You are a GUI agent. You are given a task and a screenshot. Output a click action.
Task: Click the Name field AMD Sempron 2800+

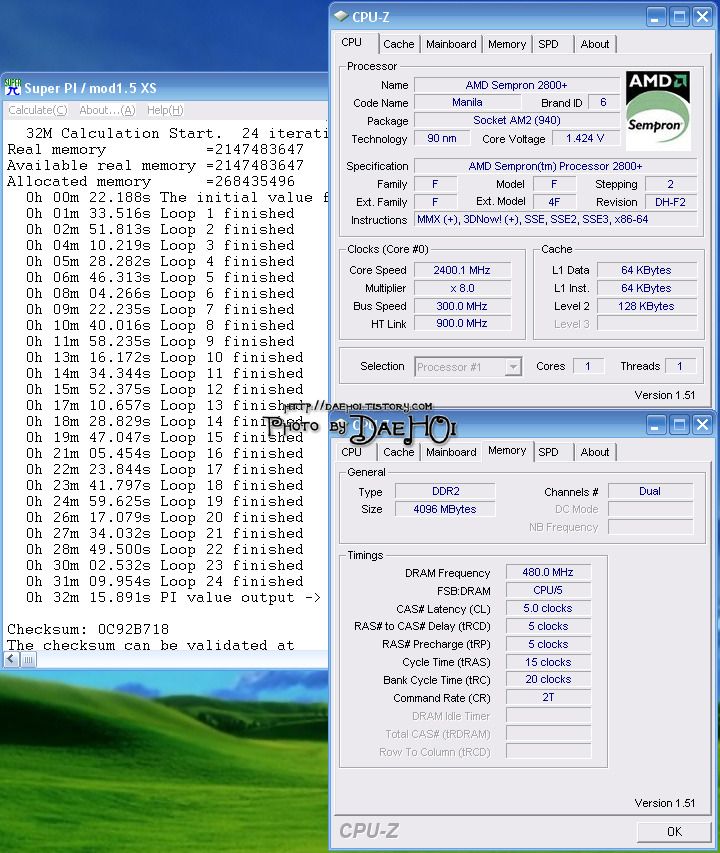point(517,85)
